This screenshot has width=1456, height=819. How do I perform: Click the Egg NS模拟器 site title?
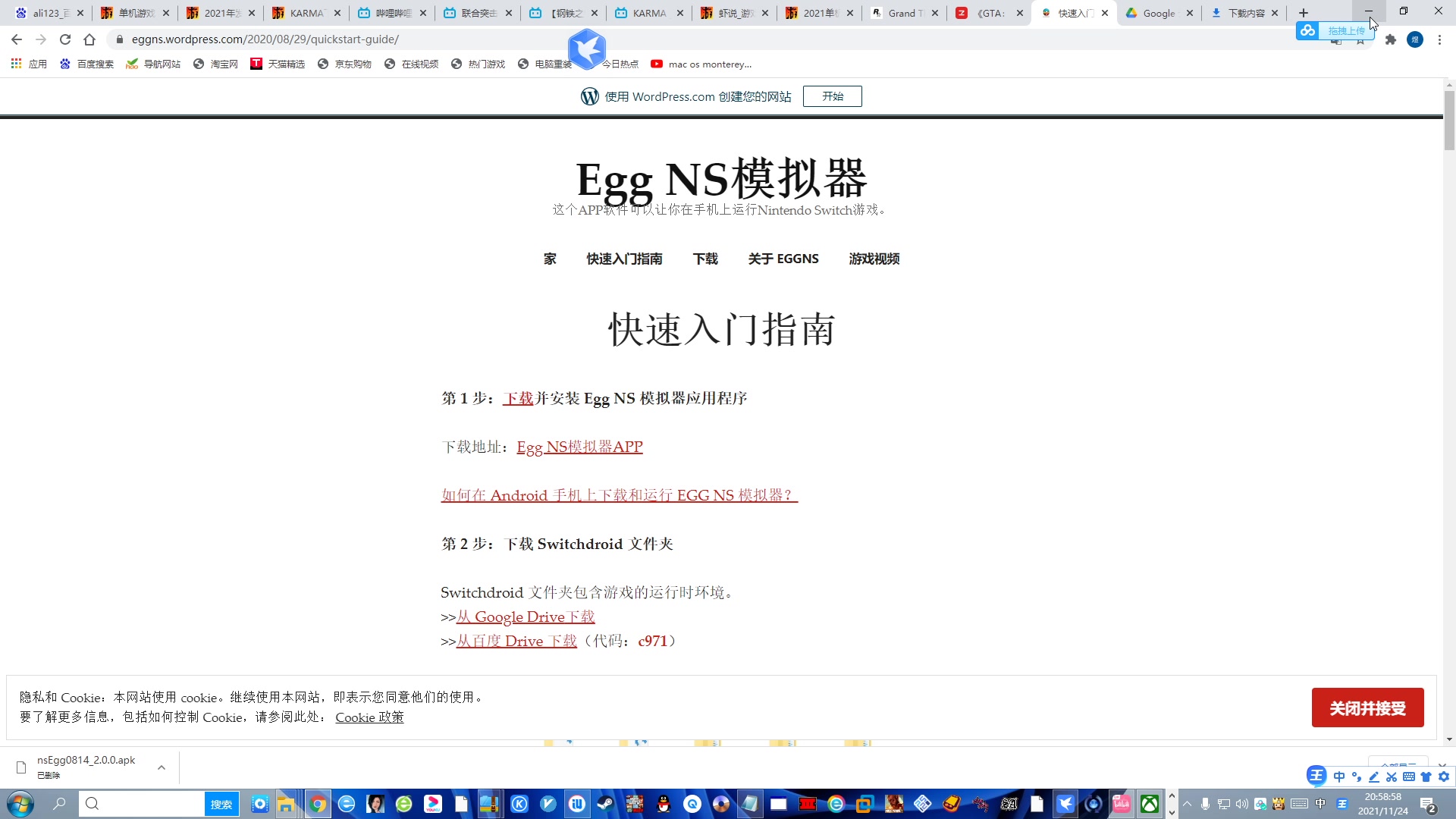pyautogui.click(x=721, y=180)
